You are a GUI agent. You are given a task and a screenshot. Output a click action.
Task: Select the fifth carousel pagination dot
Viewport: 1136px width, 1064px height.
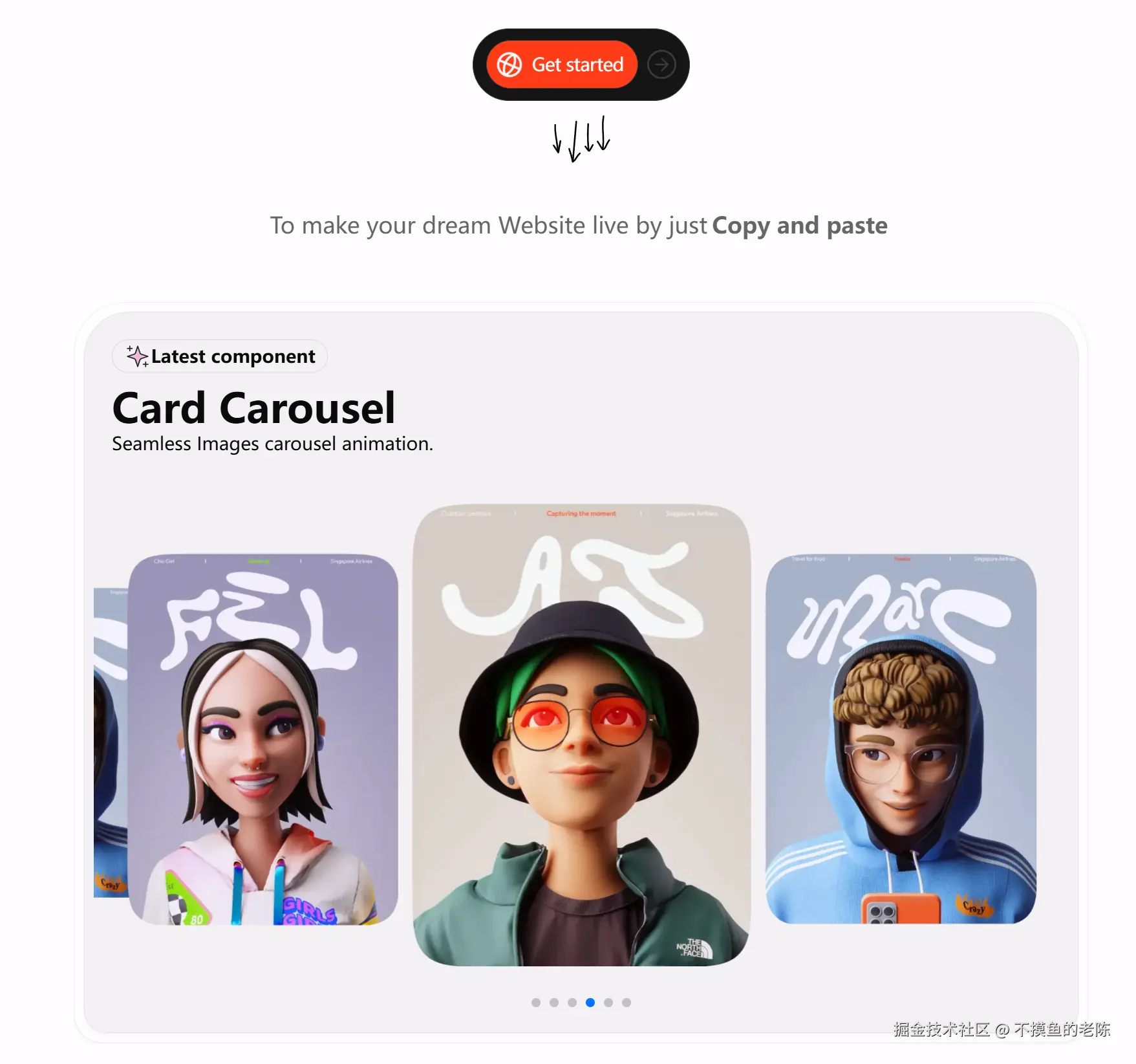[608, 1003]
